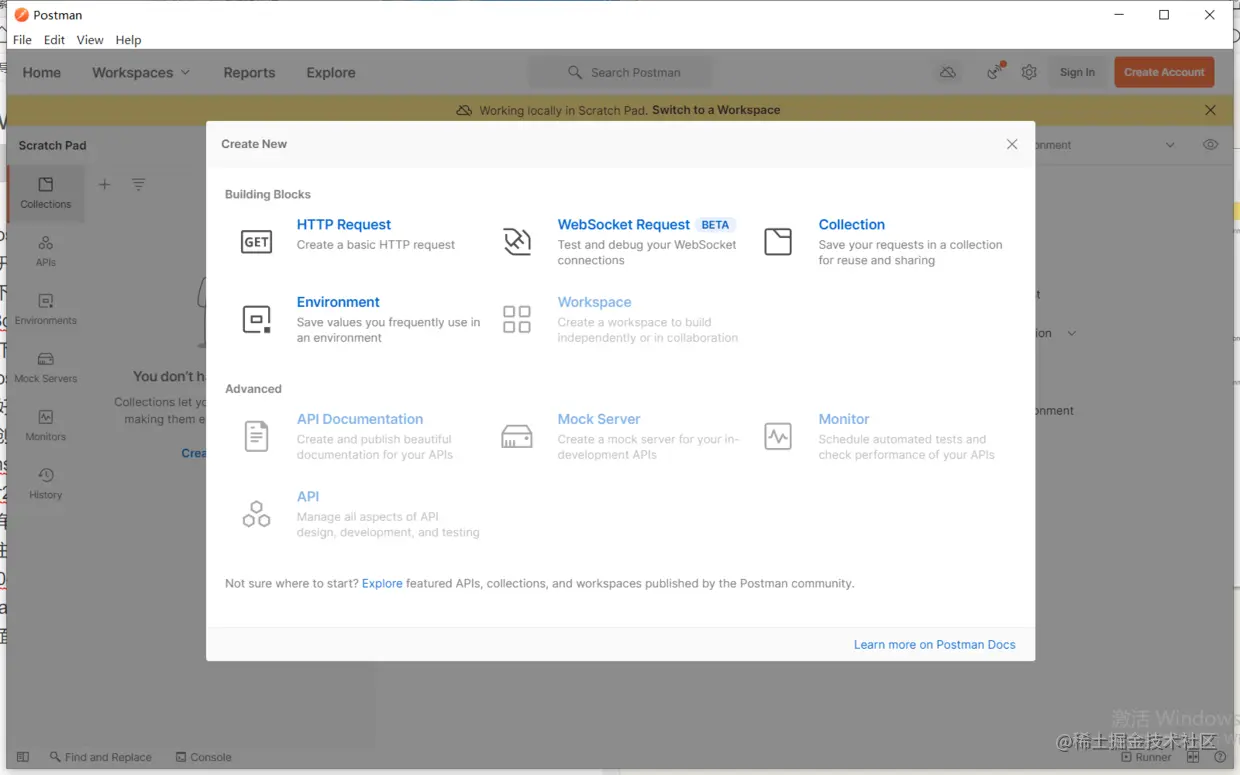Open Mock Servers in the sidebar
Image resolution: width=1240 pixels, height=775 pixels.
46,367
